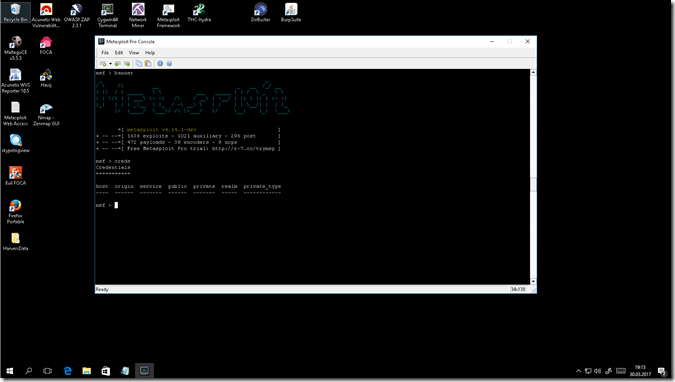Viewport: 675px width, 382px height.
Task: Select the FOCA desktop icon
Action: point(46,46)
